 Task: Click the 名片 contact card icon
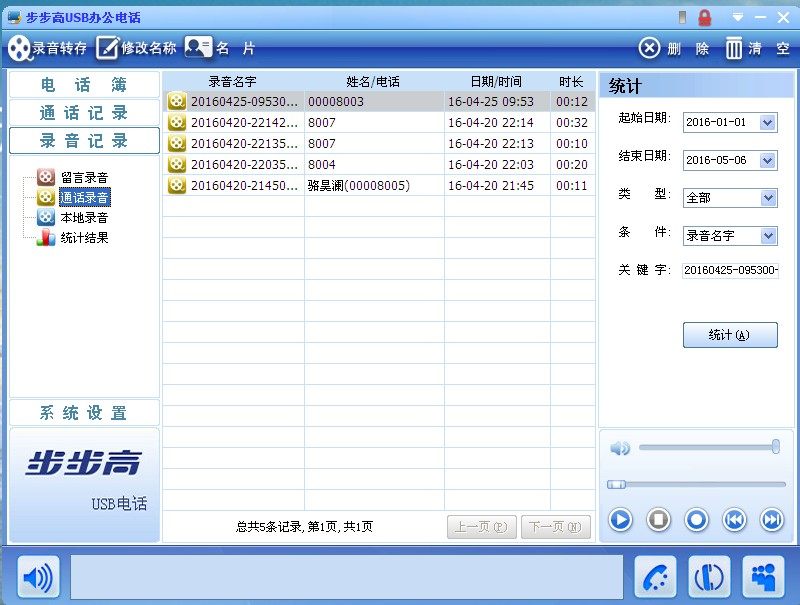(x=198, y=47)
